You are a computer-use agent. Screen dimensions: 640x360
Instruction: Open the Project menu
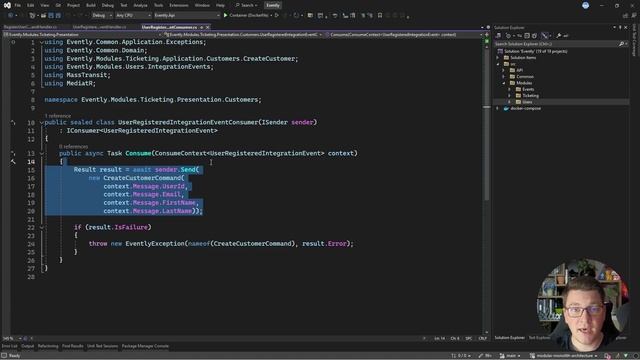click(x=73, y=5)
